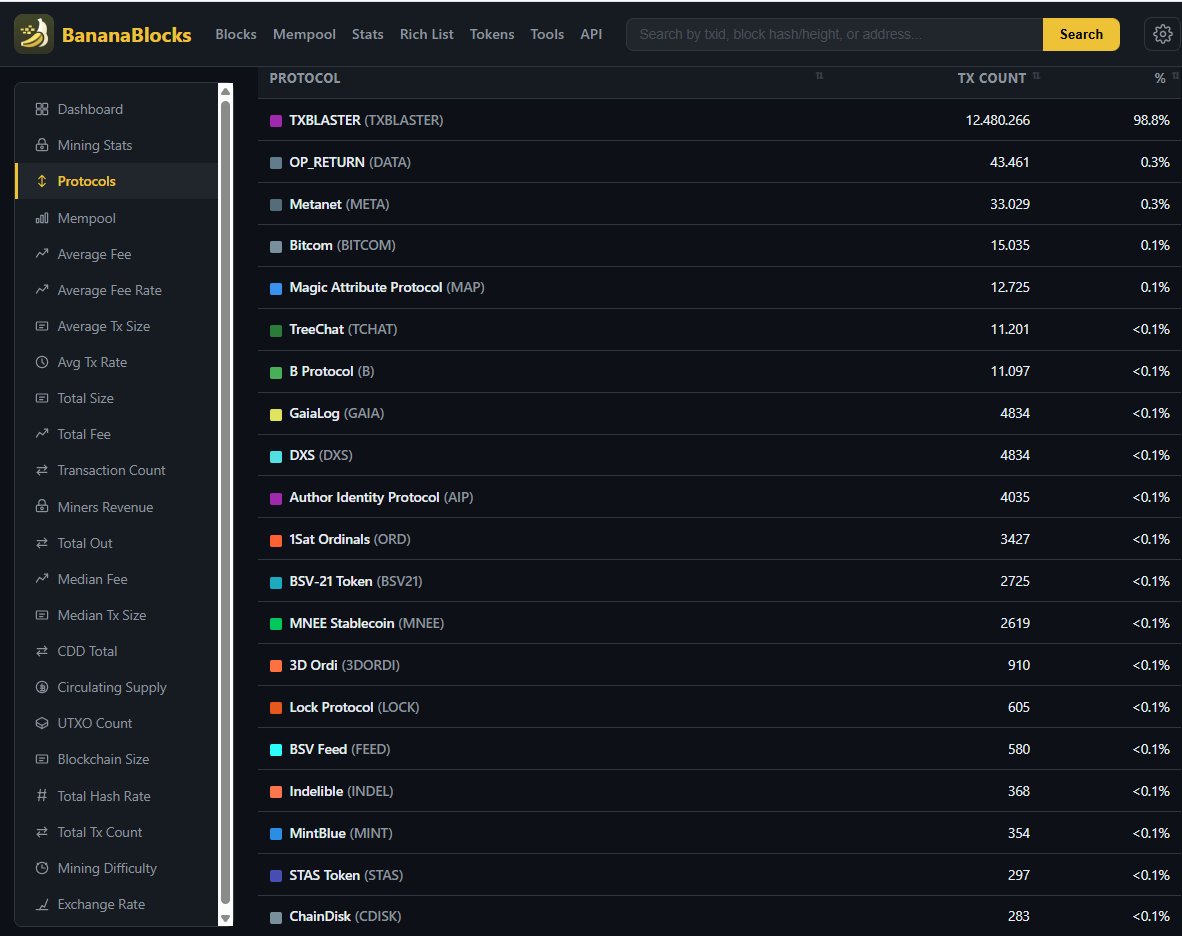Click the 12.480.266 TX count value

tap(997, 120)
